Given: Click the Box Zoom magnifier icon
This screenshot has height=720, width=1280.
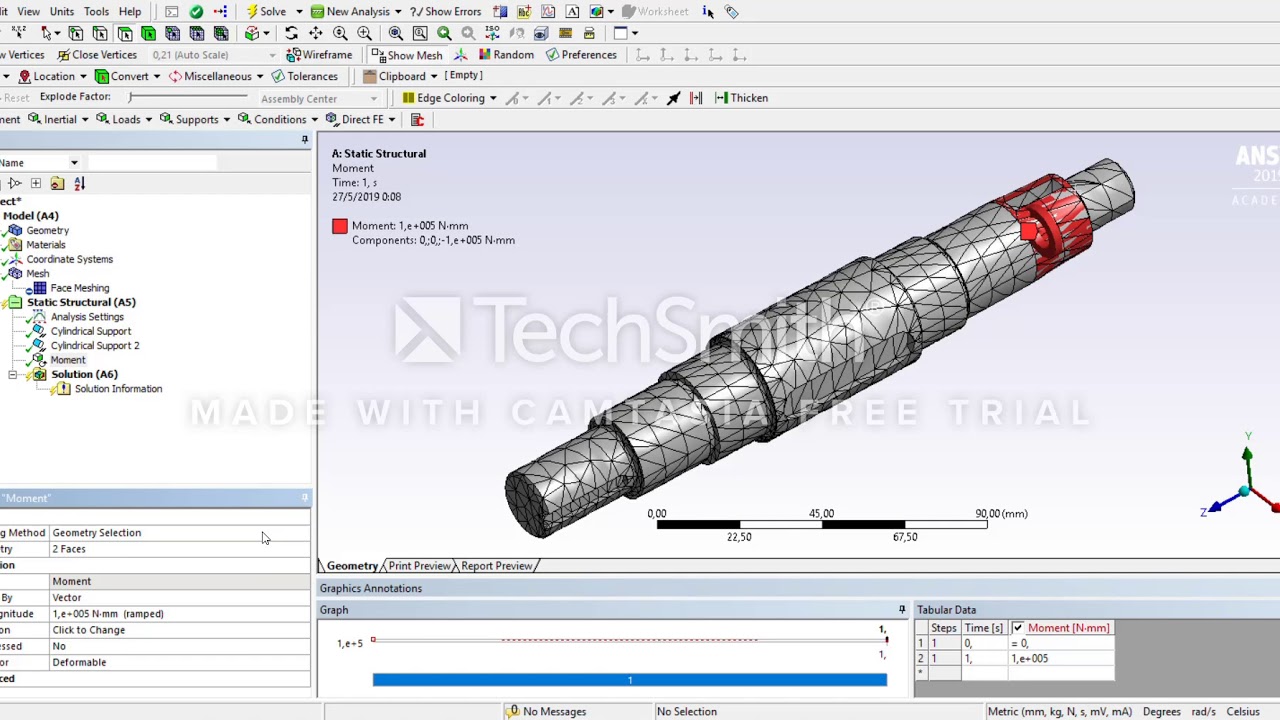Looking at the screenshot, I should click(420, 33).
